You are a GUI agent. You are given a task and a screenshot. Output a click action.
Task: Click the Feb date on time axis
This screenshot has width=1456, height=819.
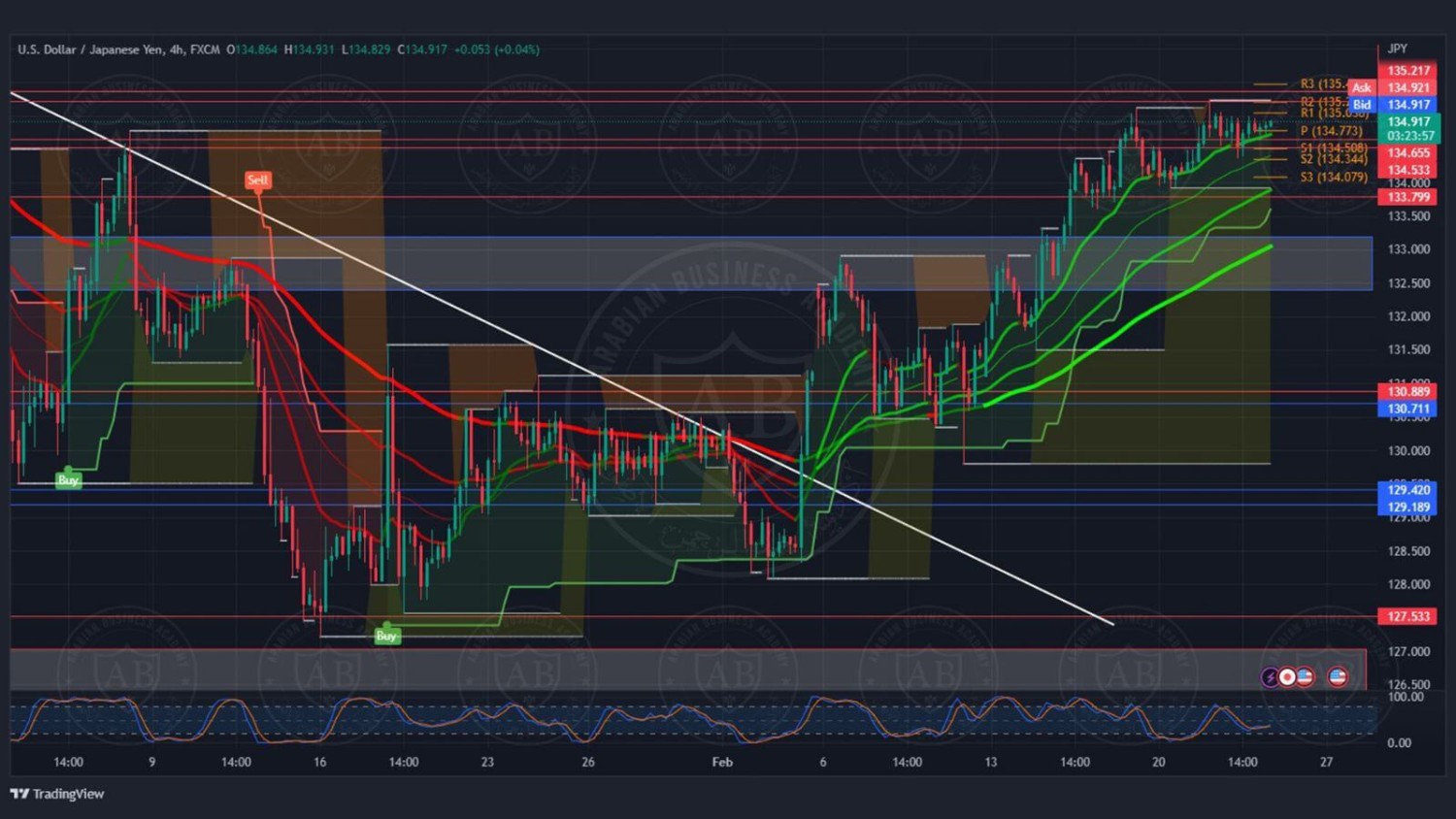(x=722, y=763)
